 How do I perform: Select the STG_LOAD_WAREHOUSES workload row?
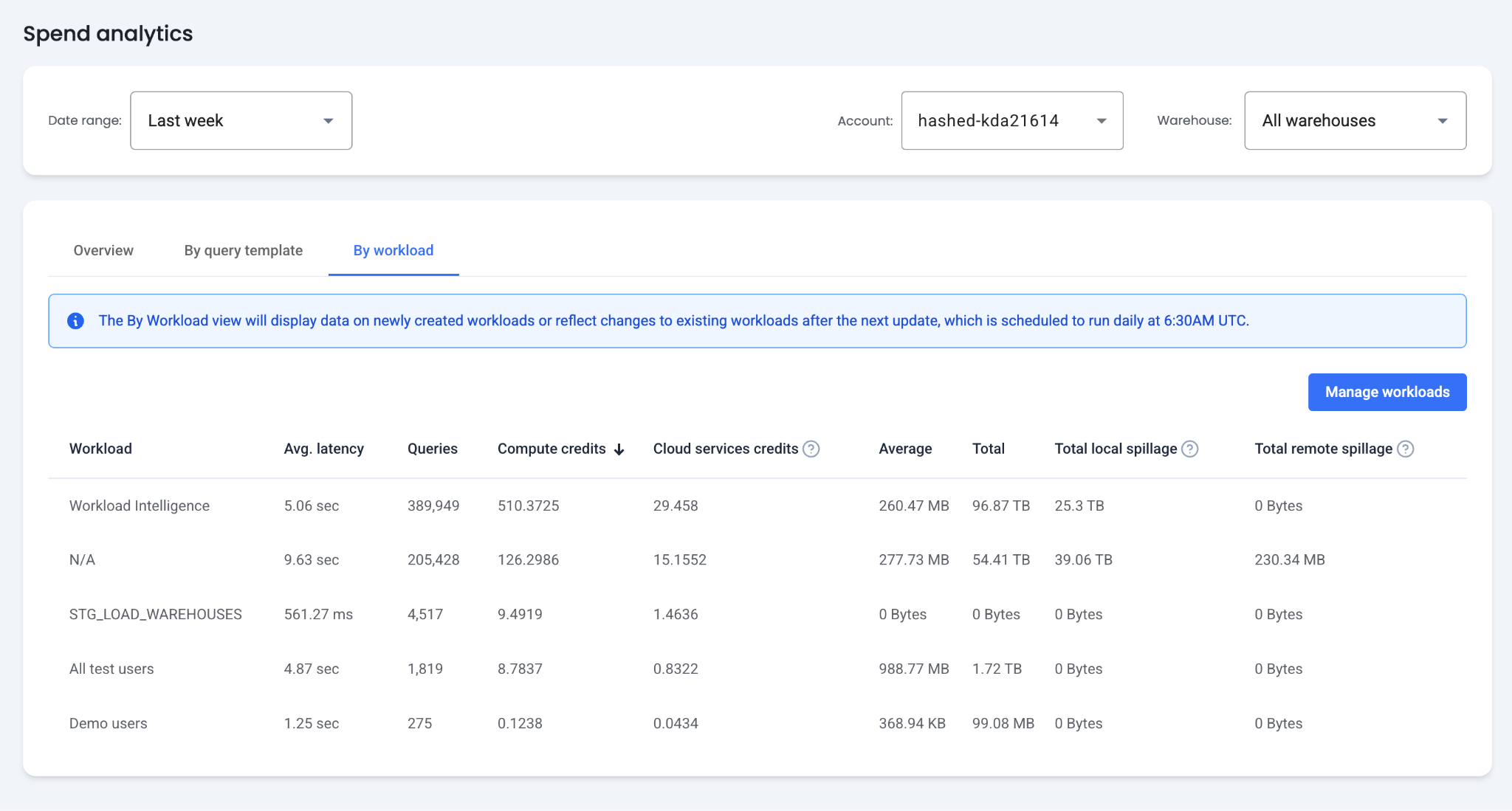(155, 614)
